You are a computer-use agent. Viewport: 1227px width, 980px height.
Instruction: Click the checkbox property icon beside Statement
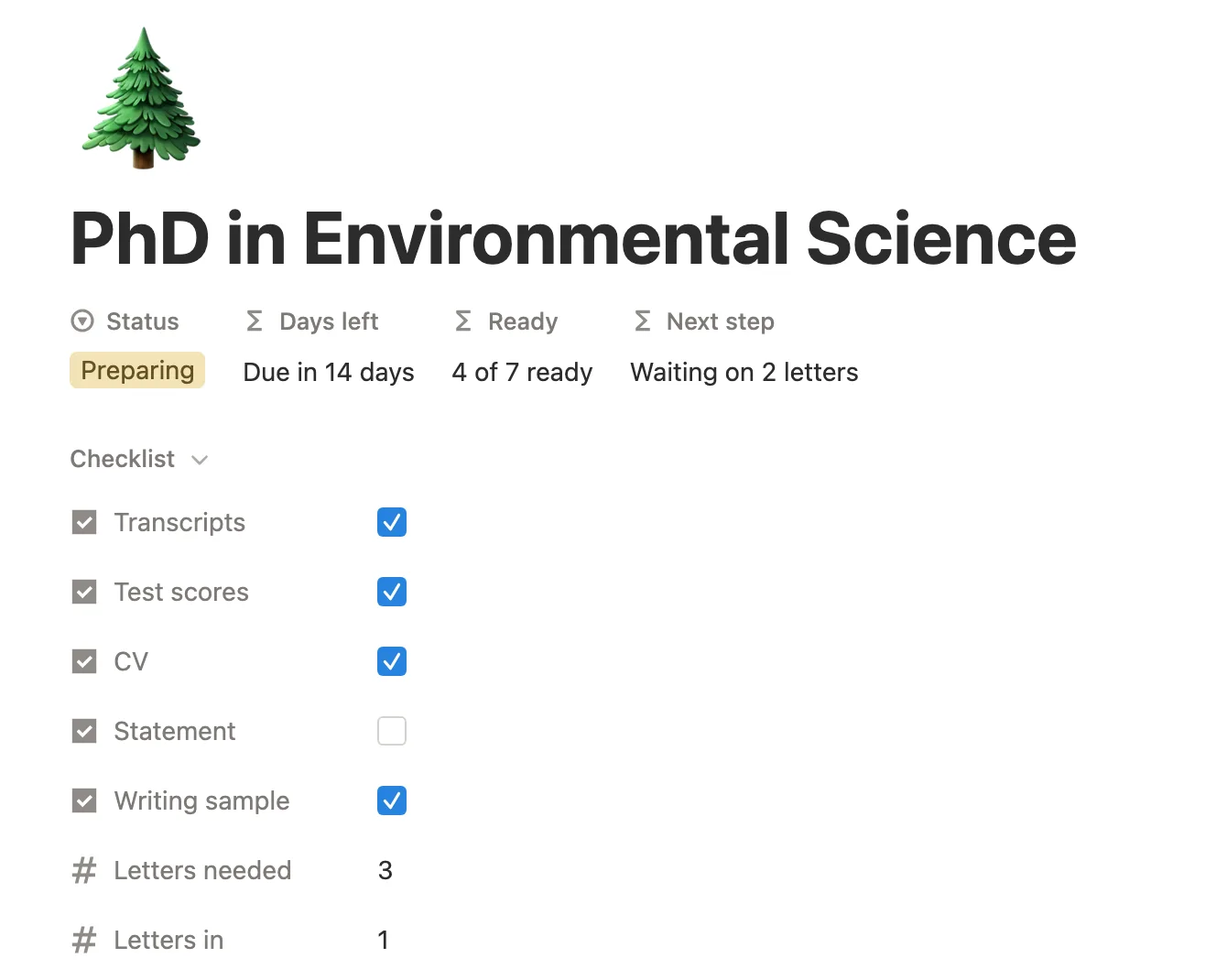84,731
